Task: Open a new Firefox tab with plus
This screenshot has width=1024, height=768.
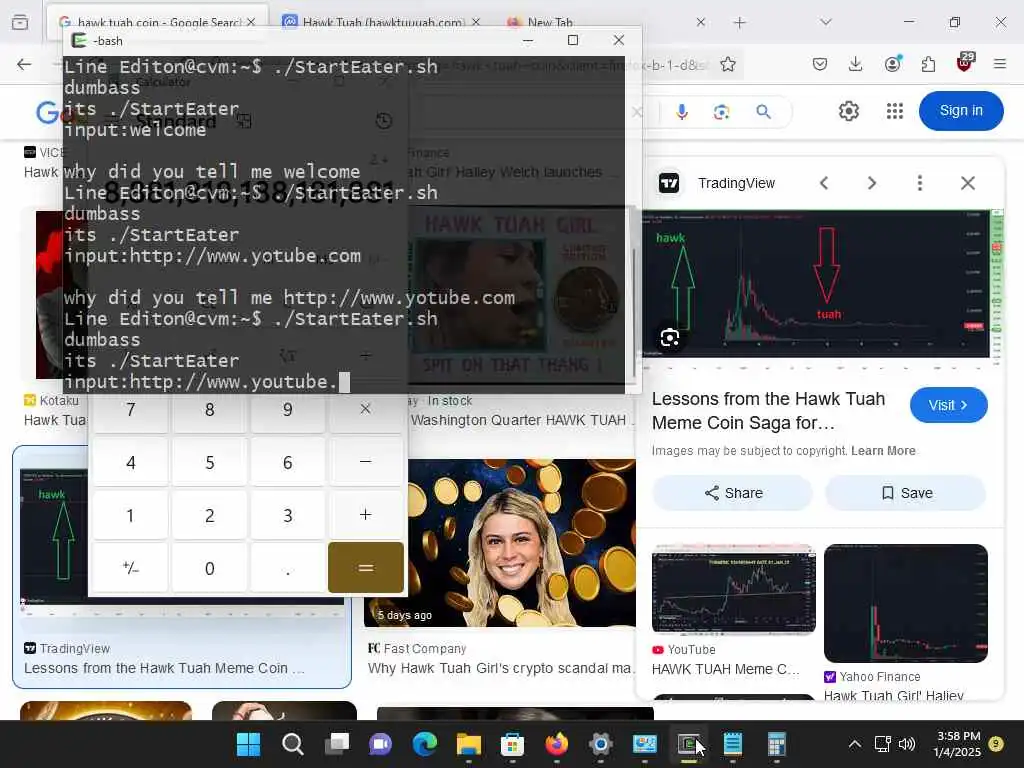Action: pos(739,23)
